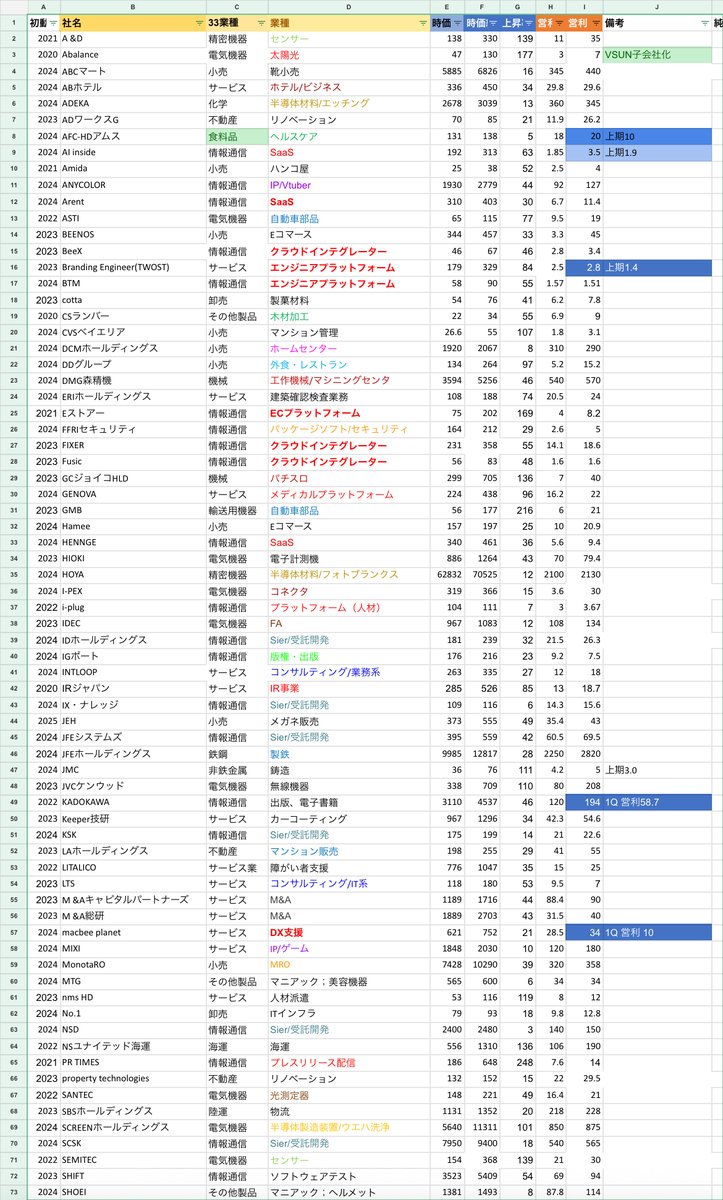The height and width of the screenshot is (1200, 723).
Task: Select the 木材加工 cell
Action: [349, 315]
